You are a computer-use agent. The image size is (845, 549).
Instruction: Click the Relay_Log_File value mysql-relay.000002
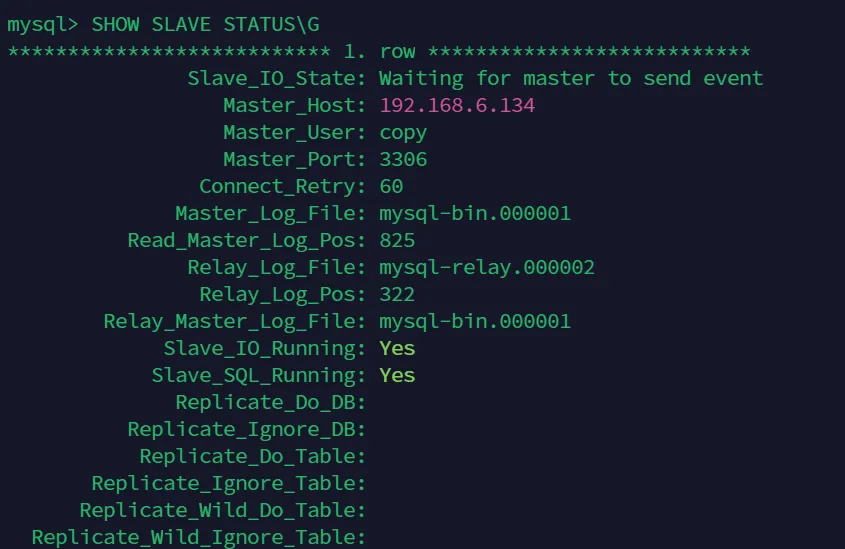(x=487, y=267)
